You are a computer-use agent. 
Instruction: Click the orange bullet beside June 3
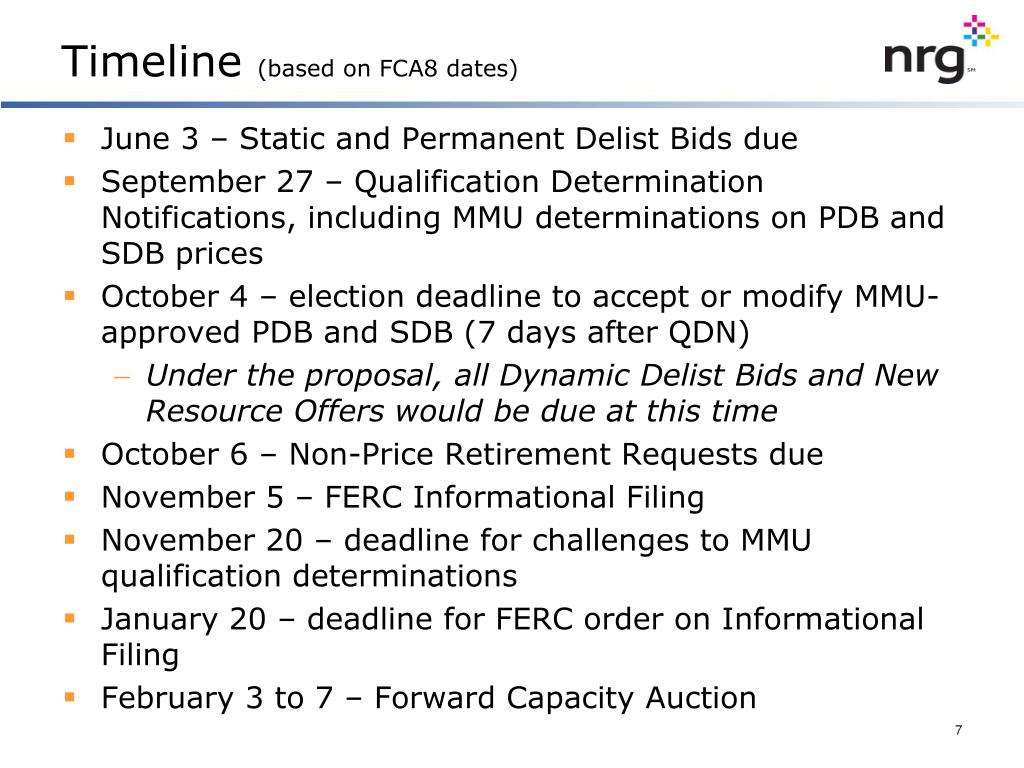pyautogui.click(x=70, y=137)
